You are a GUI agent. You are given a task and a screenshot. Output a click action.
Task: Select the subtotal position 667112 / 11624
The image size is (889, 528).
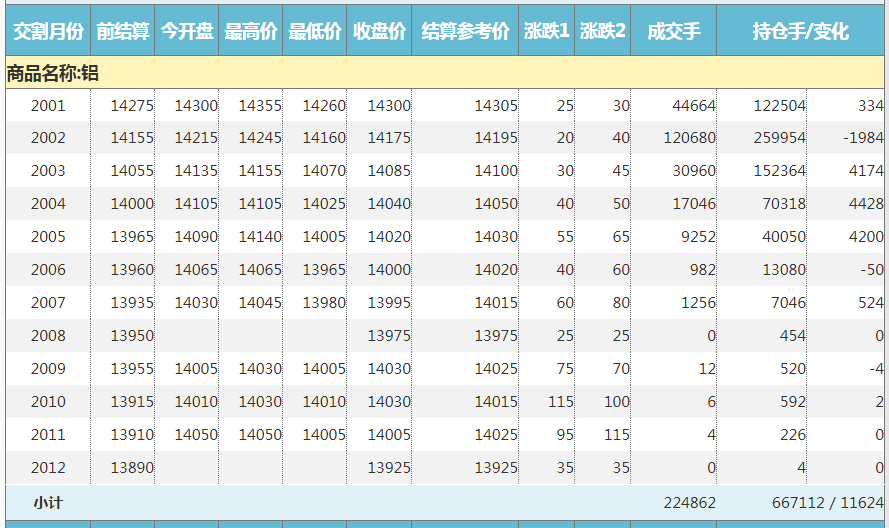tap(827, 503)
